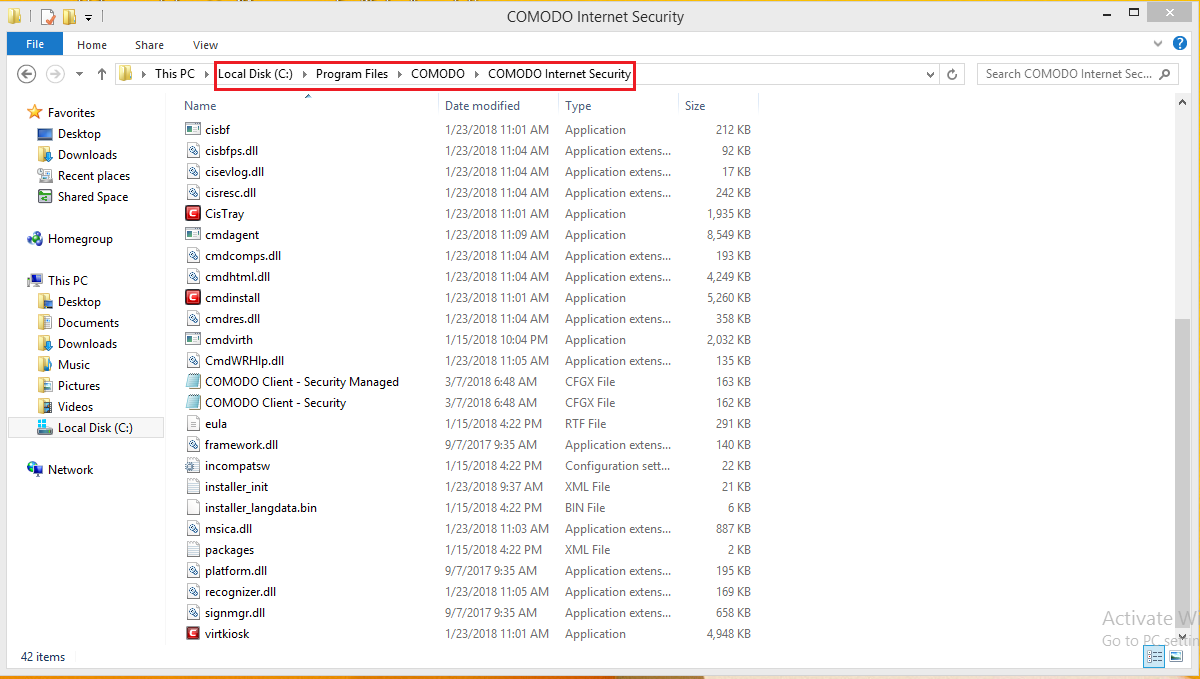Image resolution: width=1200 pixels, height=679 pixels.
Task: Open the recent locations dropdown beside Forward
Action: click(x=79, y=74)
